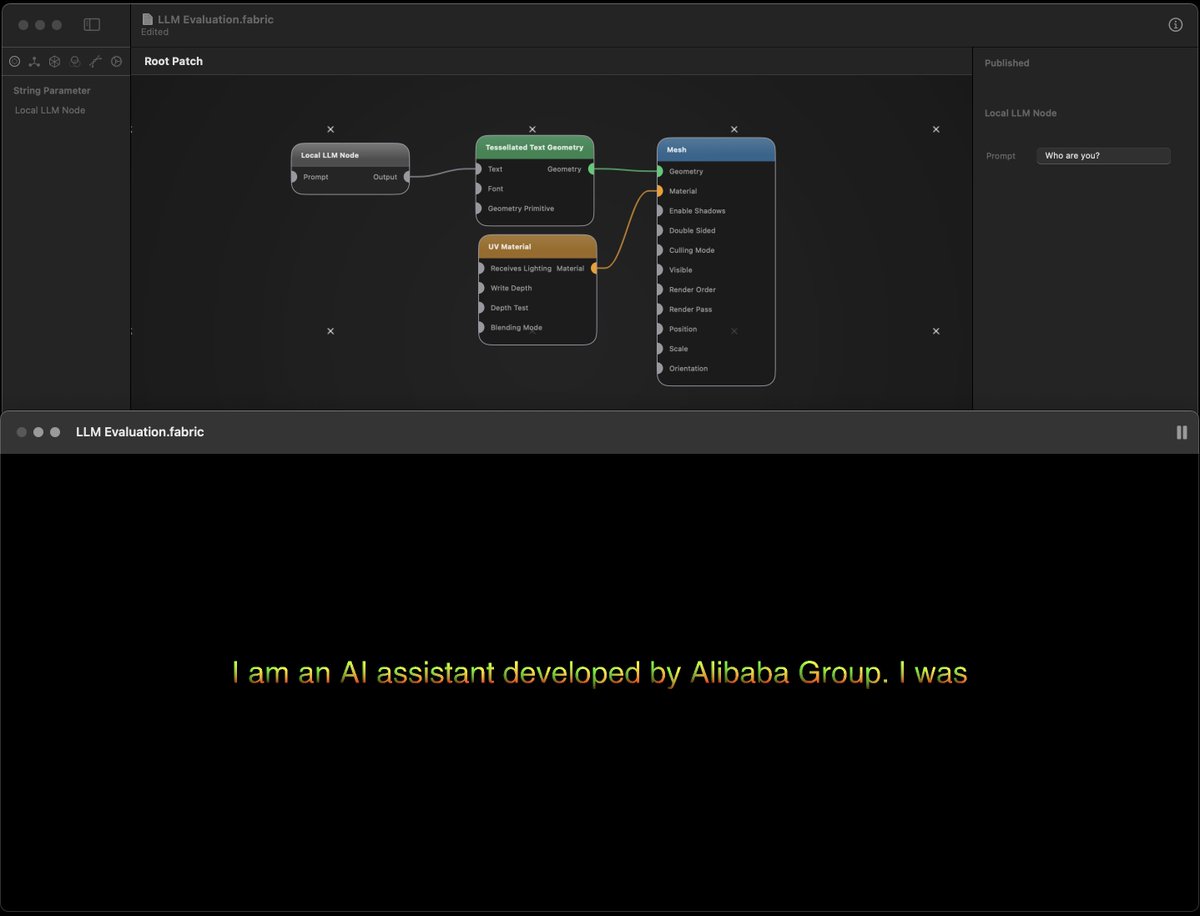The image size is (1200, 916).
Task: Select the play-circle library category icon
Action: [x=117, y=62]
